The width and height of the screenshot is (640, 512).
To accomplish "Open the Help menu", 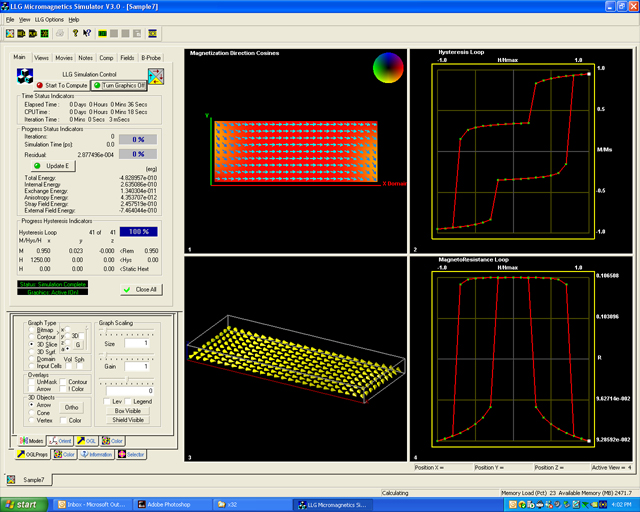I will click(73, 20).
